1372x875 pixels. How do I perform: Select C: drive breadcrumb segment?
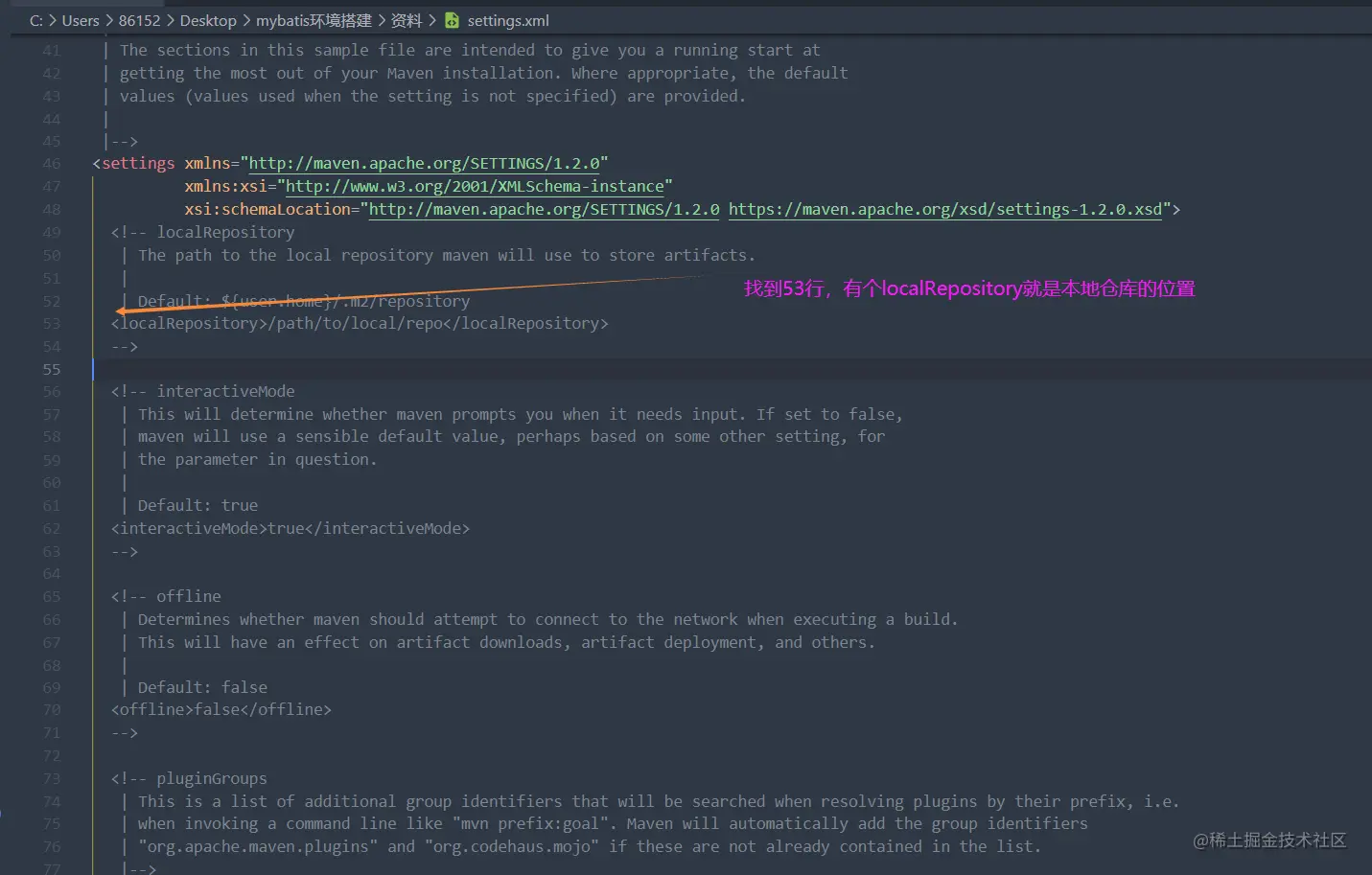pos(36,20)
